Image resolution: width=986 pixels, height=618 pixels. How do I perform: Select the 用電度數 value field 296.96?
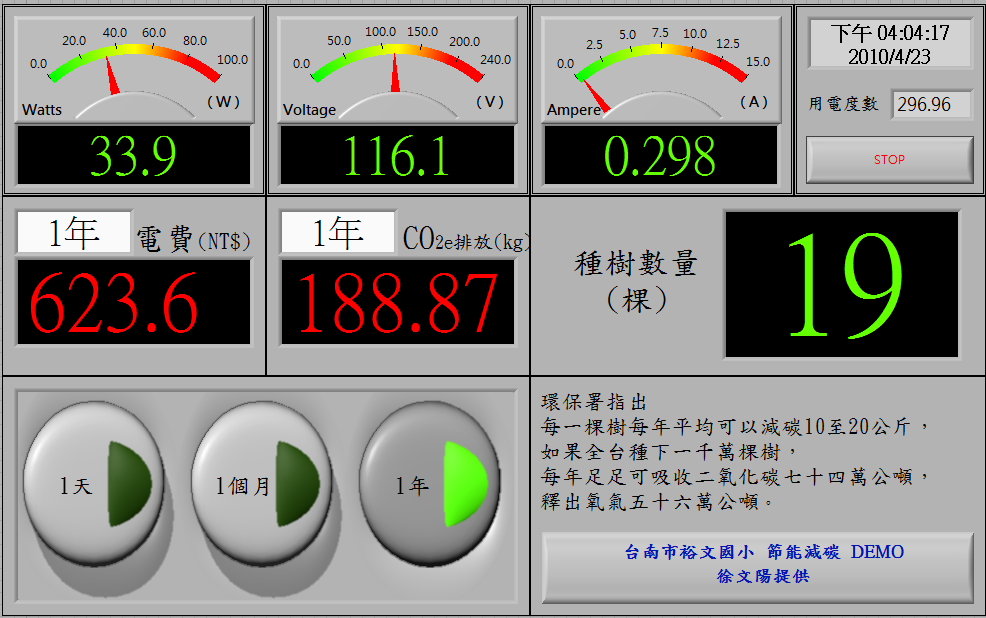[x=932, y=104]
